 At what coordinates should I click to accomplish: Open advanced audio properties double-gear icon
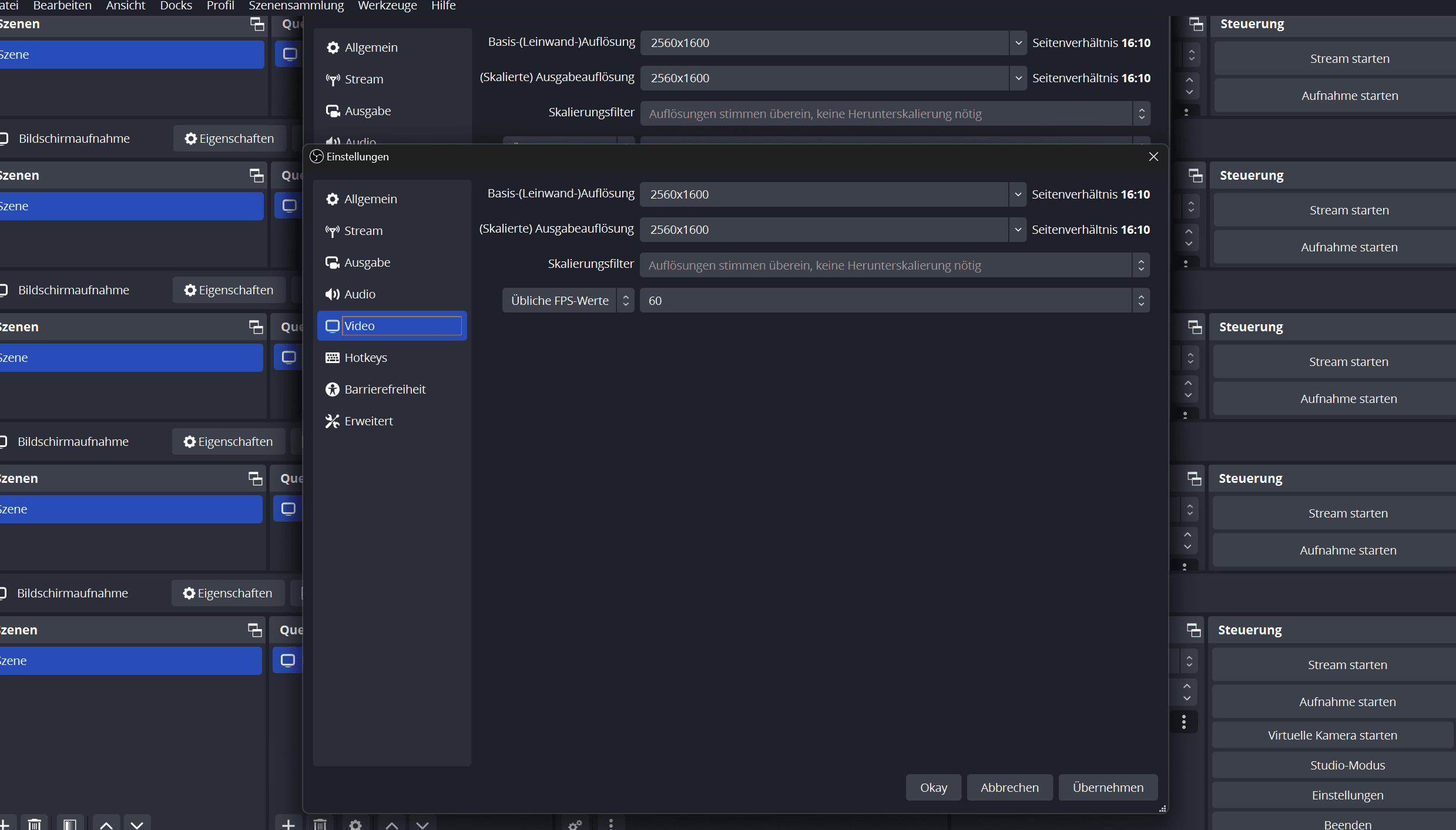pos(575,824)
